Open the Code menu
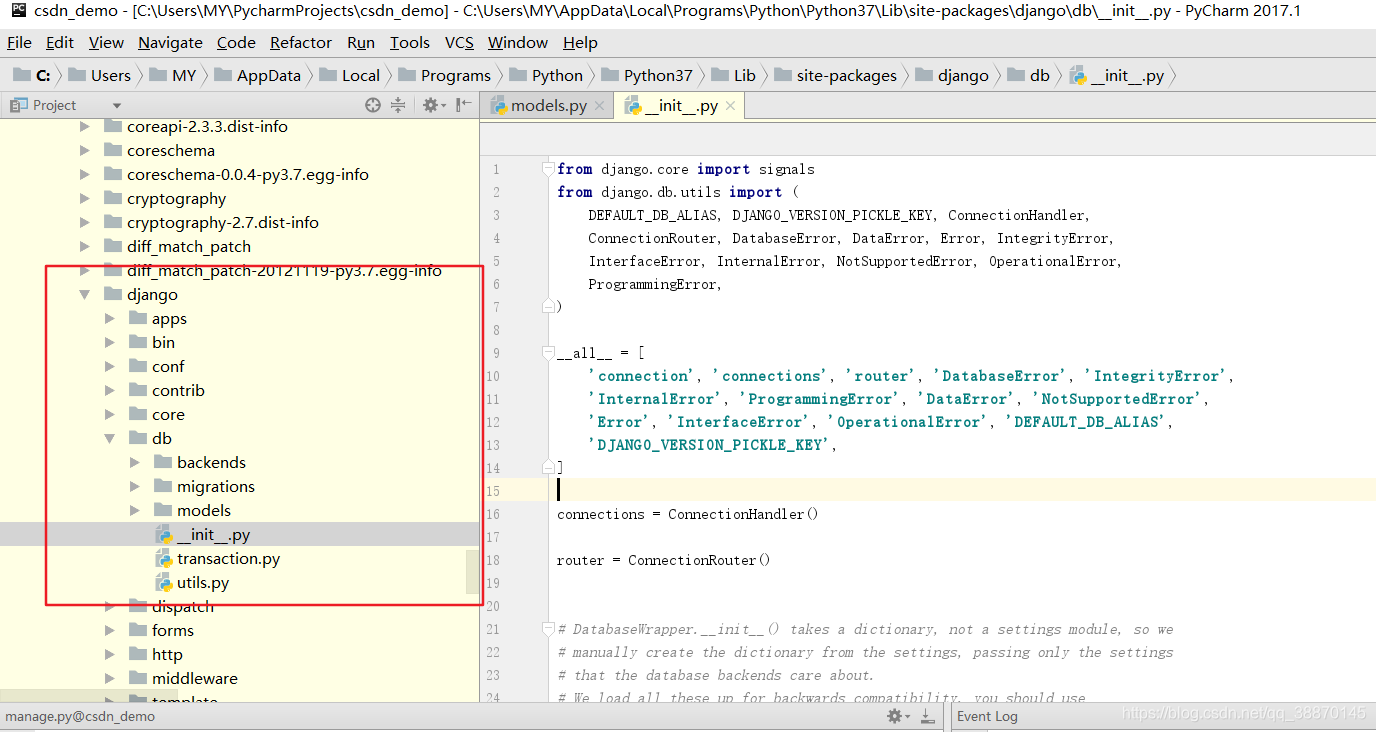This screenshot has height=732, width=1376. (x=236, y=43)
